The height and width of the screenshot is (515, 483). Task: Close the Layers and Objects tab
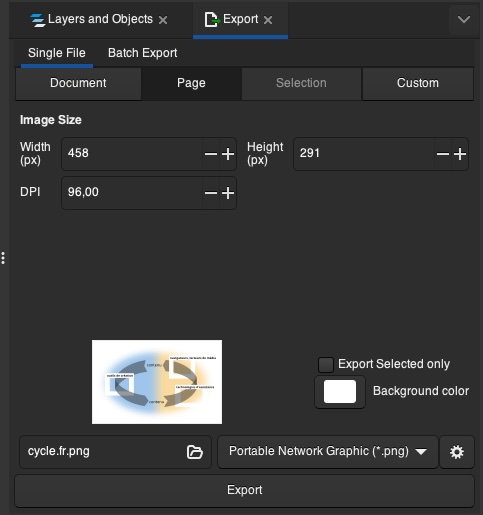point(163,20)
